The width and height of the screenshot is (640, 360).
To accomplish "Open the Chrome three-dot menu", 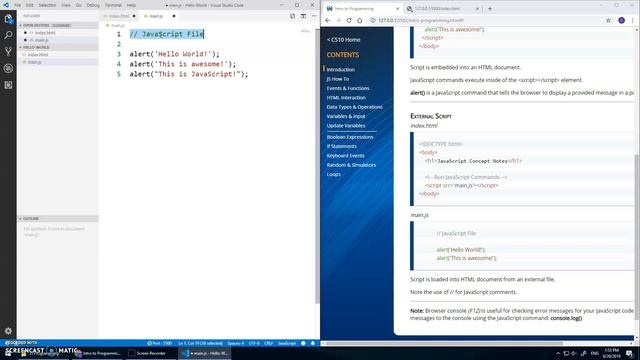I will [633, 20].
